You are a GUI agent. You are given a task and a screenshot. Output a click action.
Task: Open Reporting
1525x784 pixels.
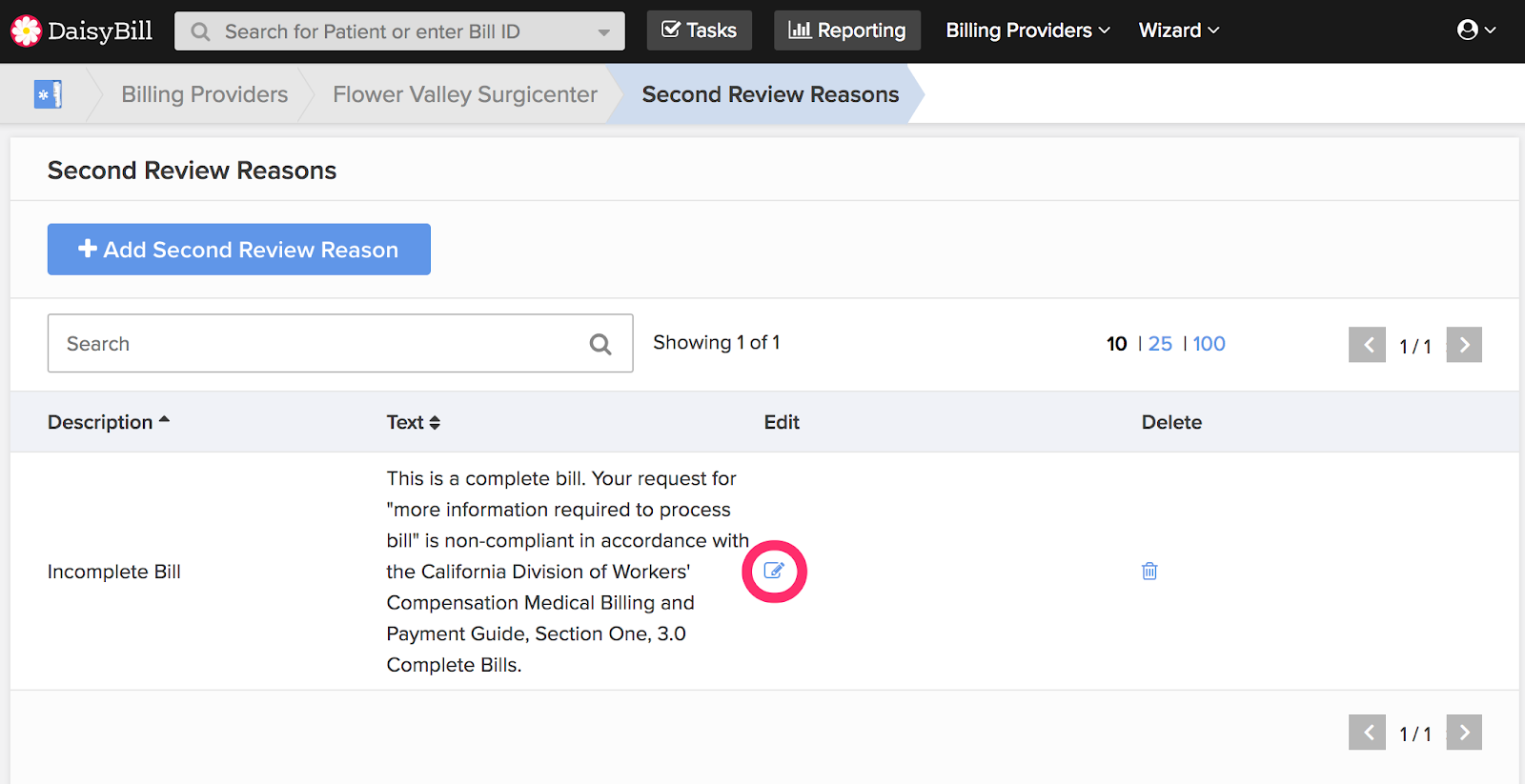pyautogui.click(x=847, y=30)
